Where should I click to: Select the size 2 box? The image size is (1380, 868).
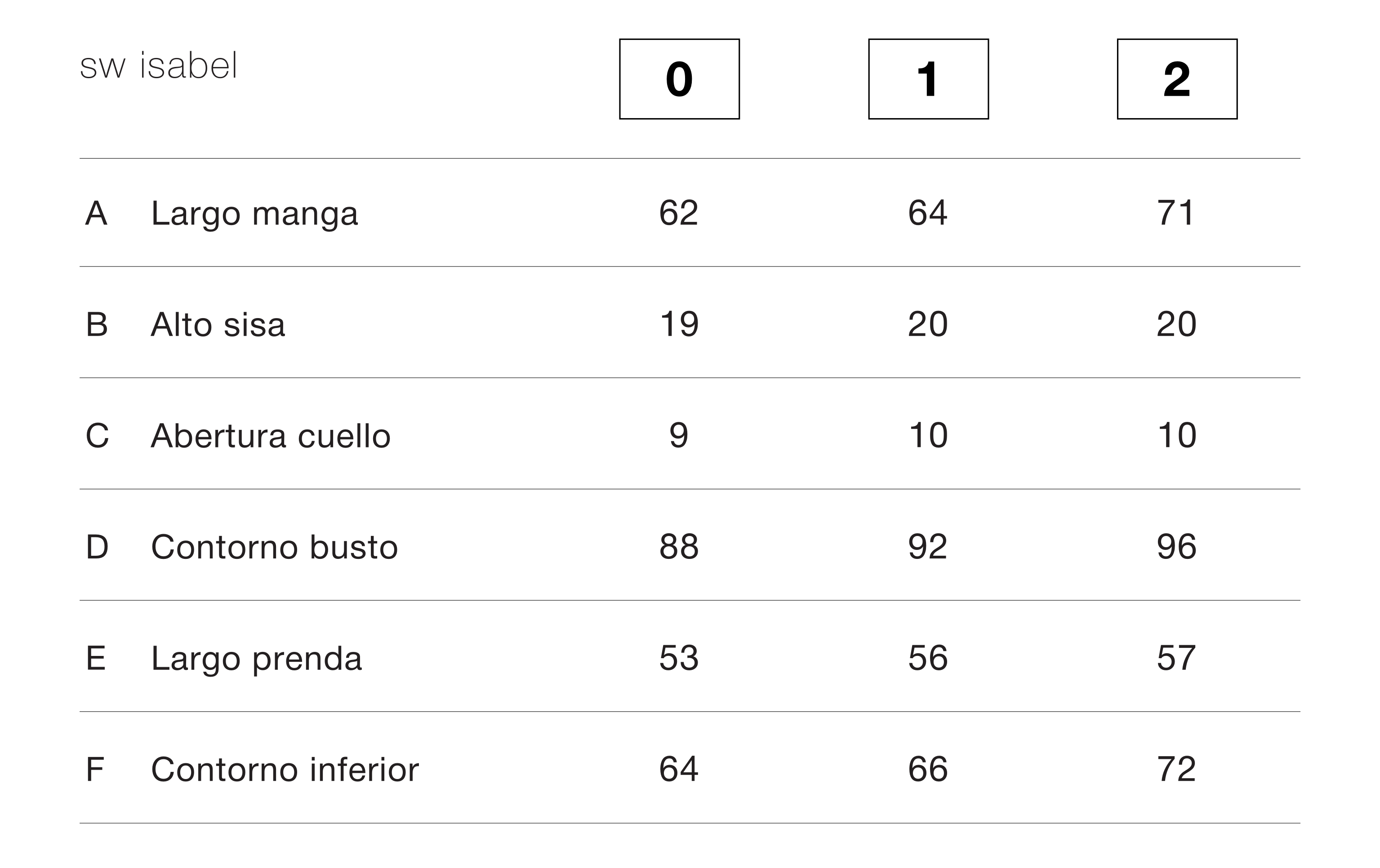[1177, 79]
